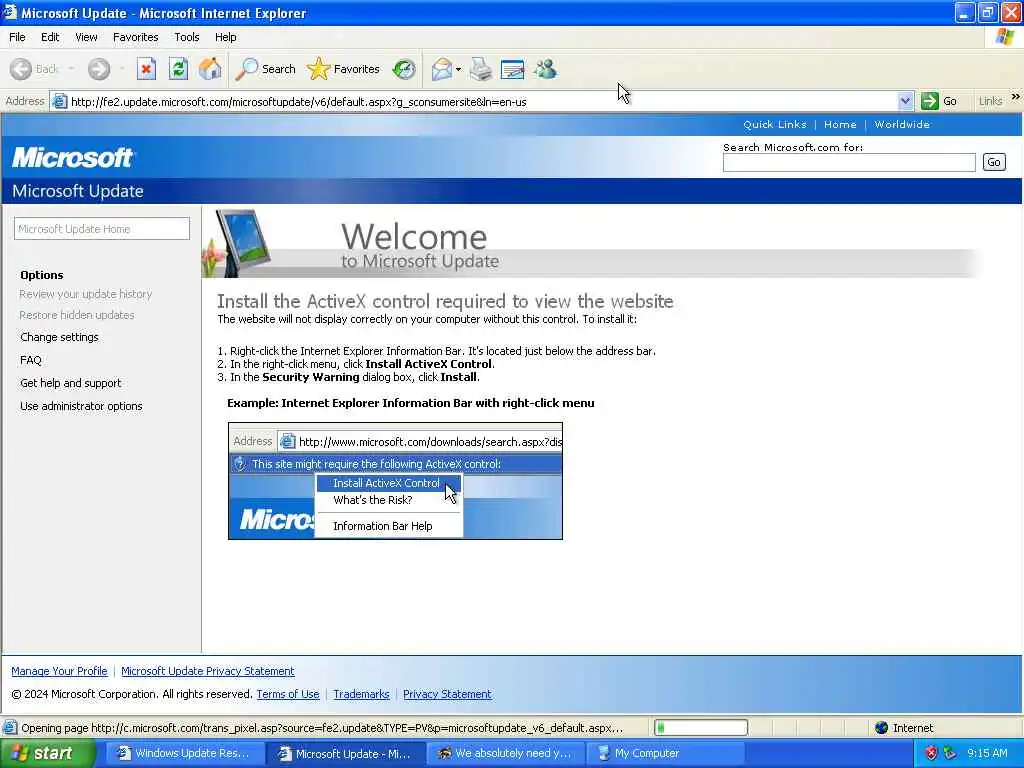Open the Tools menu

(186, 37)
